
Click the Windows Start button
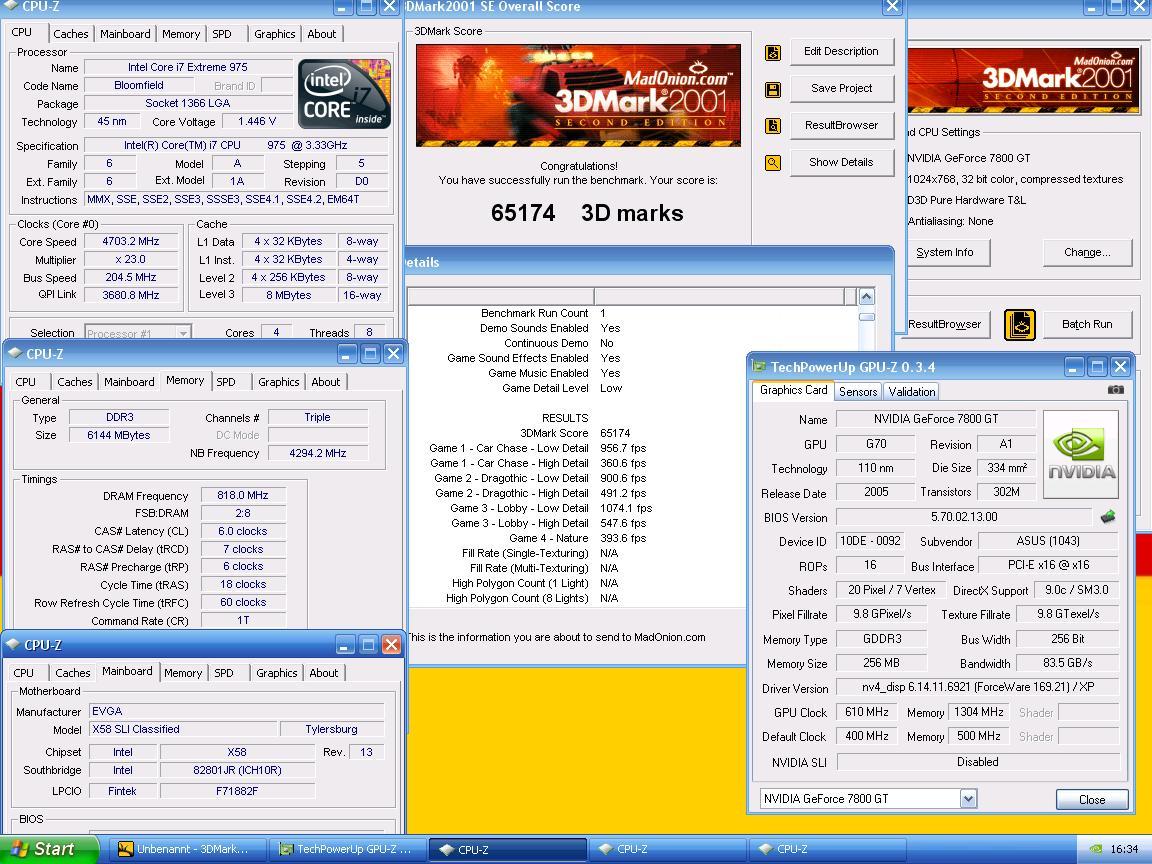pos(48,849)
